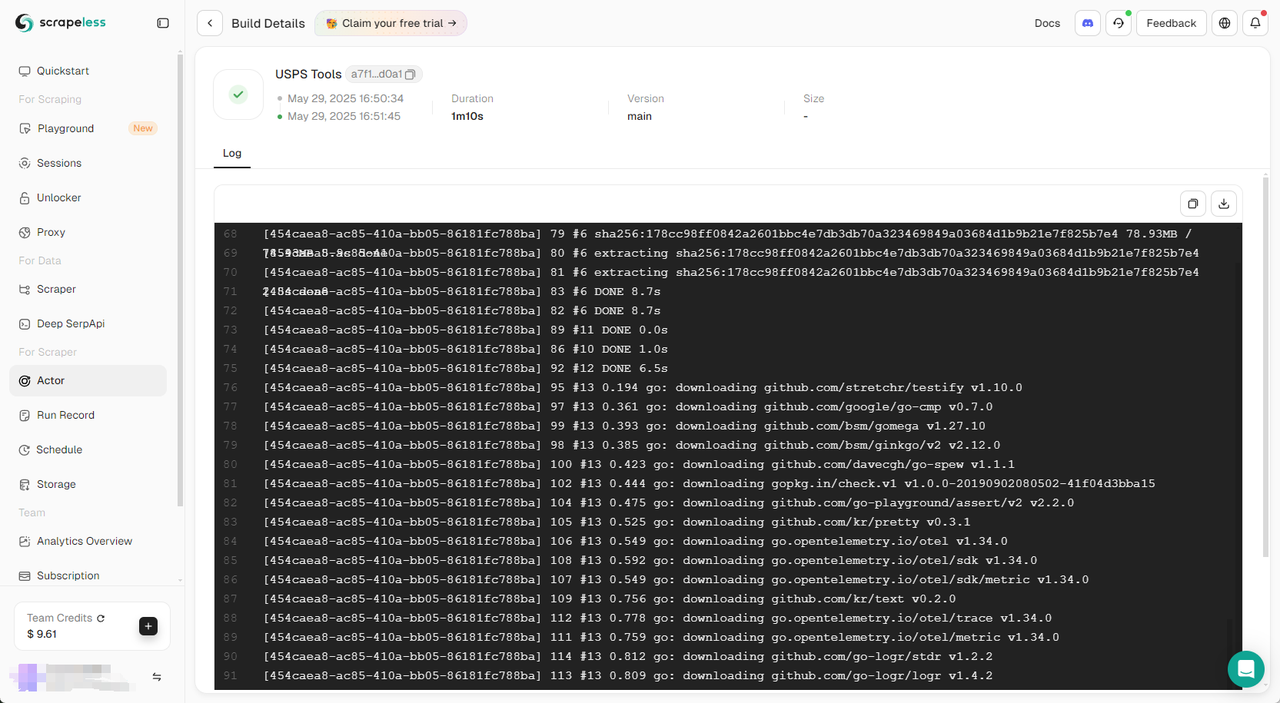Click the main version value
This screenshot has height=703, width=1280.
tap(640, 116)
